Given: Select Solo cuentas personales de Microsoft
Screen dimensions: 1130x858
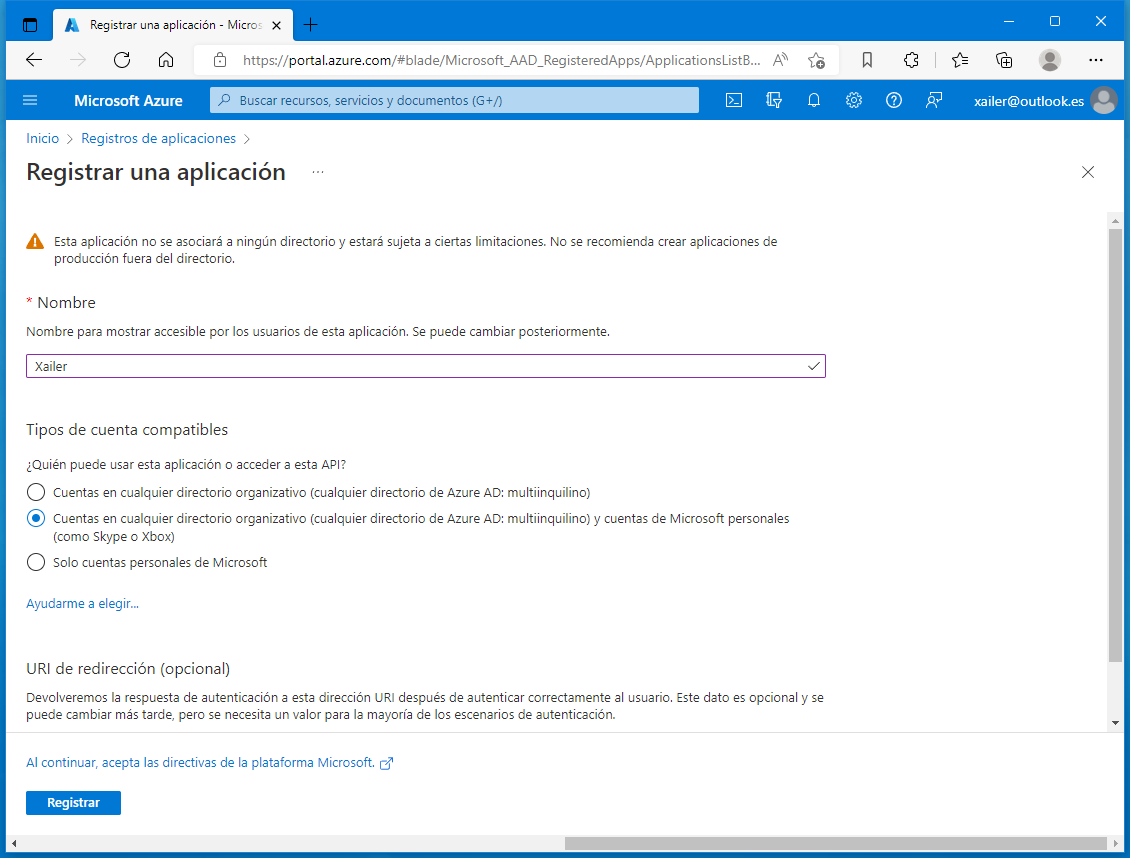Looking at the screenshot, I should 35,562.
